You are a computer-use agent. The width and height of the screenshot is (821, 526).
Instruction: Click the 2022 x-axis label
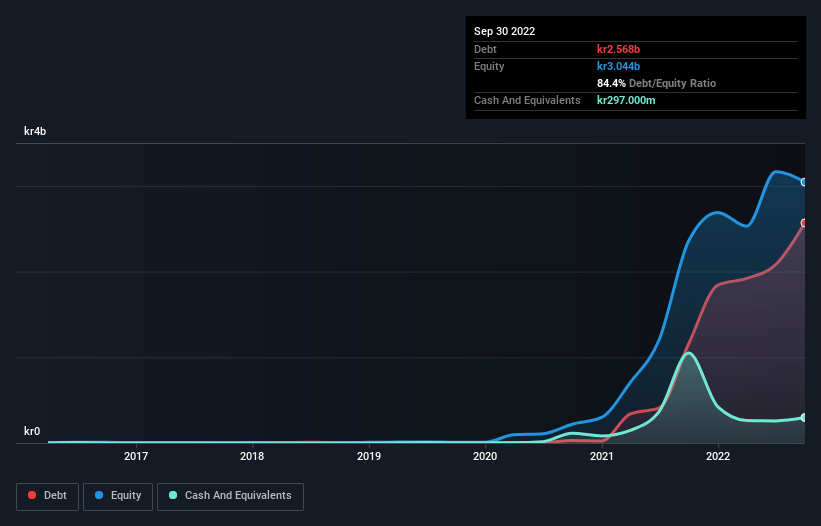(x=718, y=456)
